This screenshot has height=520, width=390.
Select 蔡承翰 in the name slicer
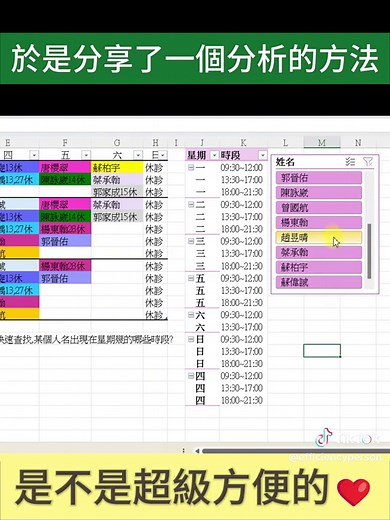(319, 252)
